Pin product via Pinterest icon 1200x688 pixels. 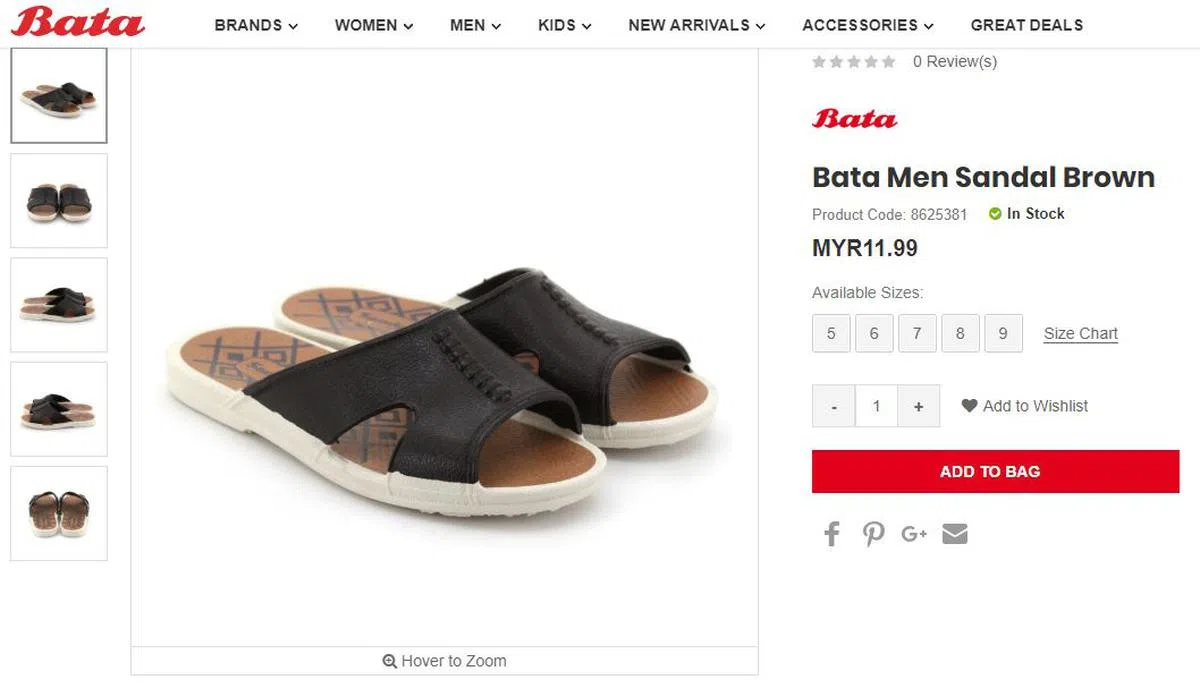pyautogui.click(x=874, y=534)
